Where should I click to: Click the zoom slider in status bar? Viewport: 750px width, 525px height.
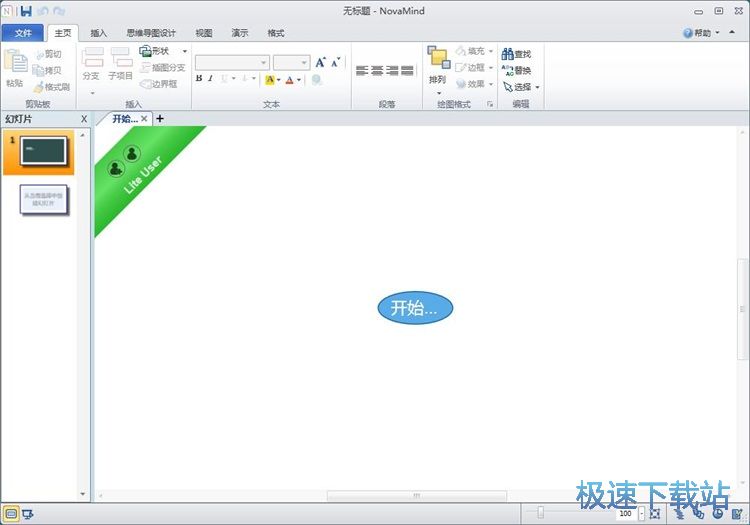tap(541, 513)
